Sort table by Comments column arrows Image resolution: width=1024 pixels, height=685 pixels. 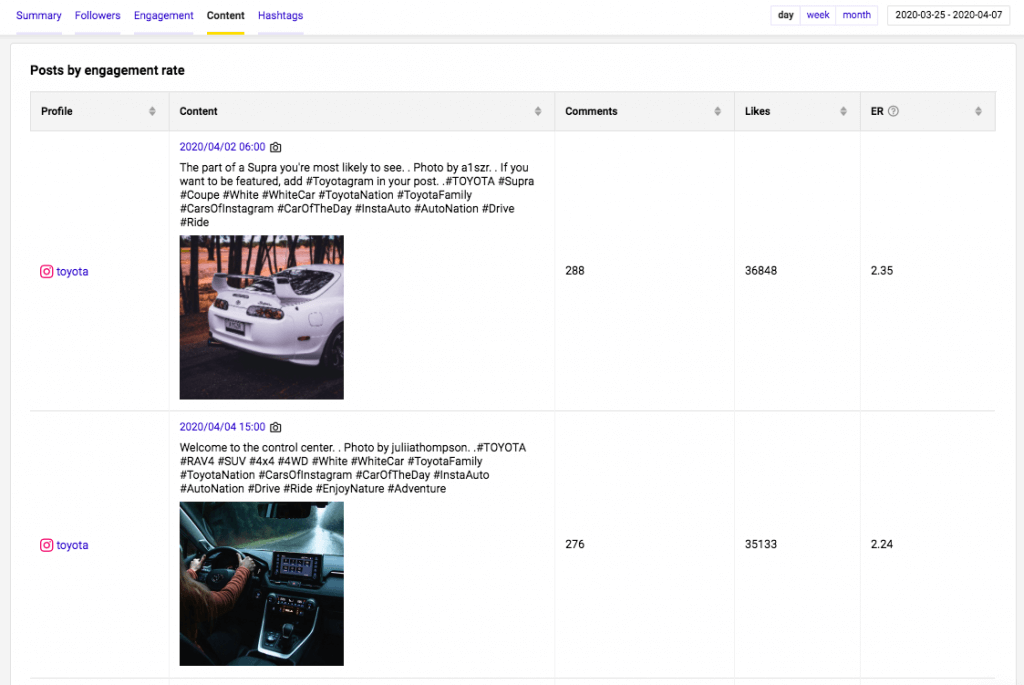[x=718, y=111]
